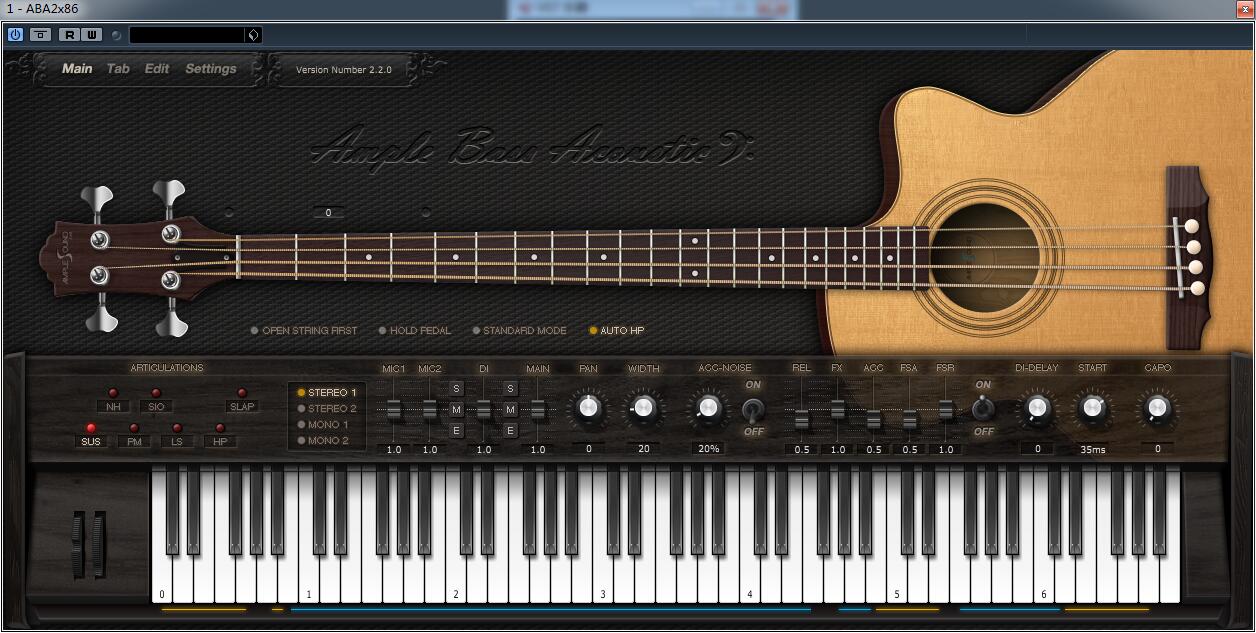Viewport: 1256px width, 633px height.
Task: Click the DI-DELAY knob
Action: (1037, 408)
